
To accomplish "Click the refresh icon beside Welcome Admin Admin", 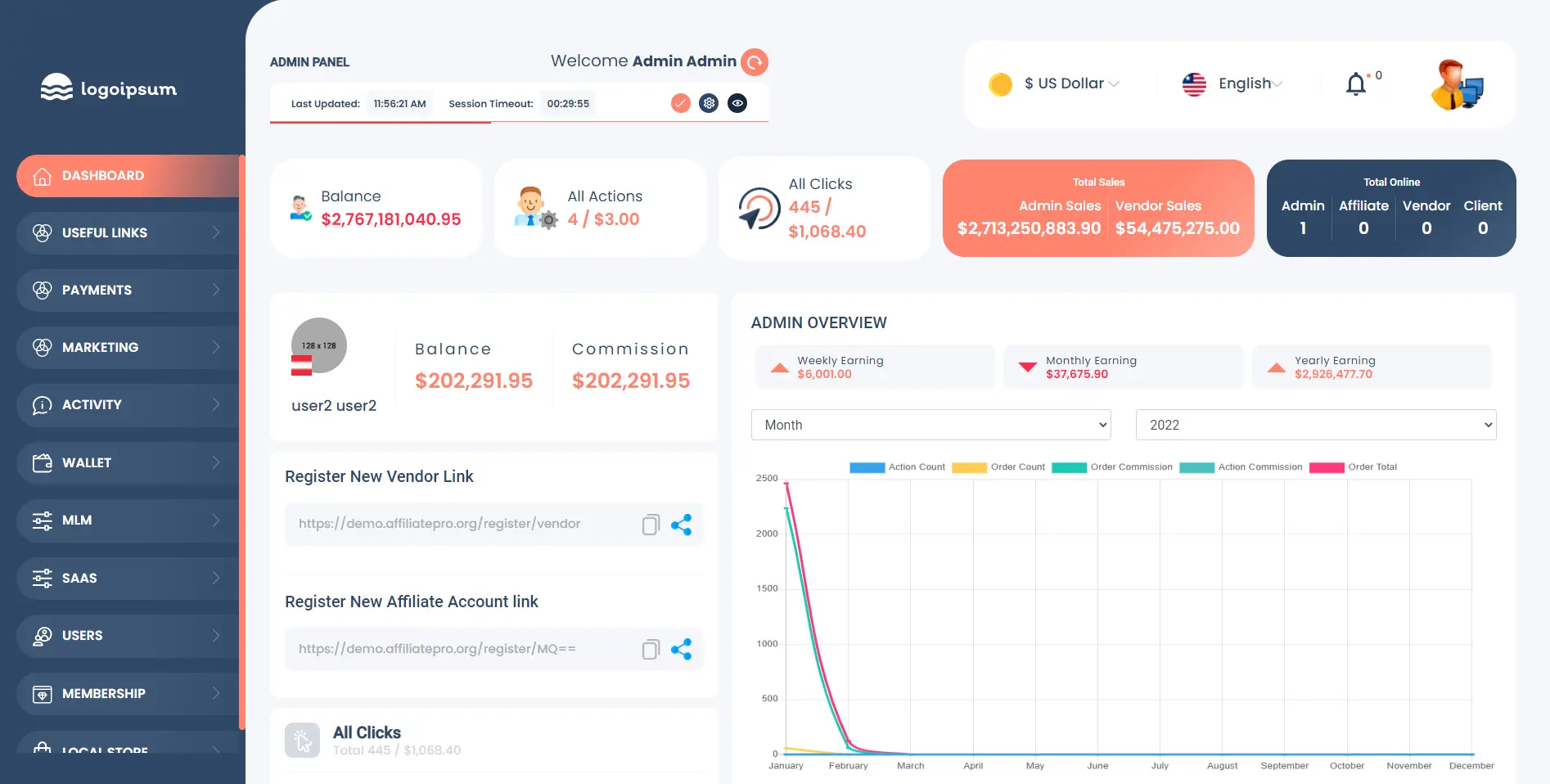I will click(755, 62).
